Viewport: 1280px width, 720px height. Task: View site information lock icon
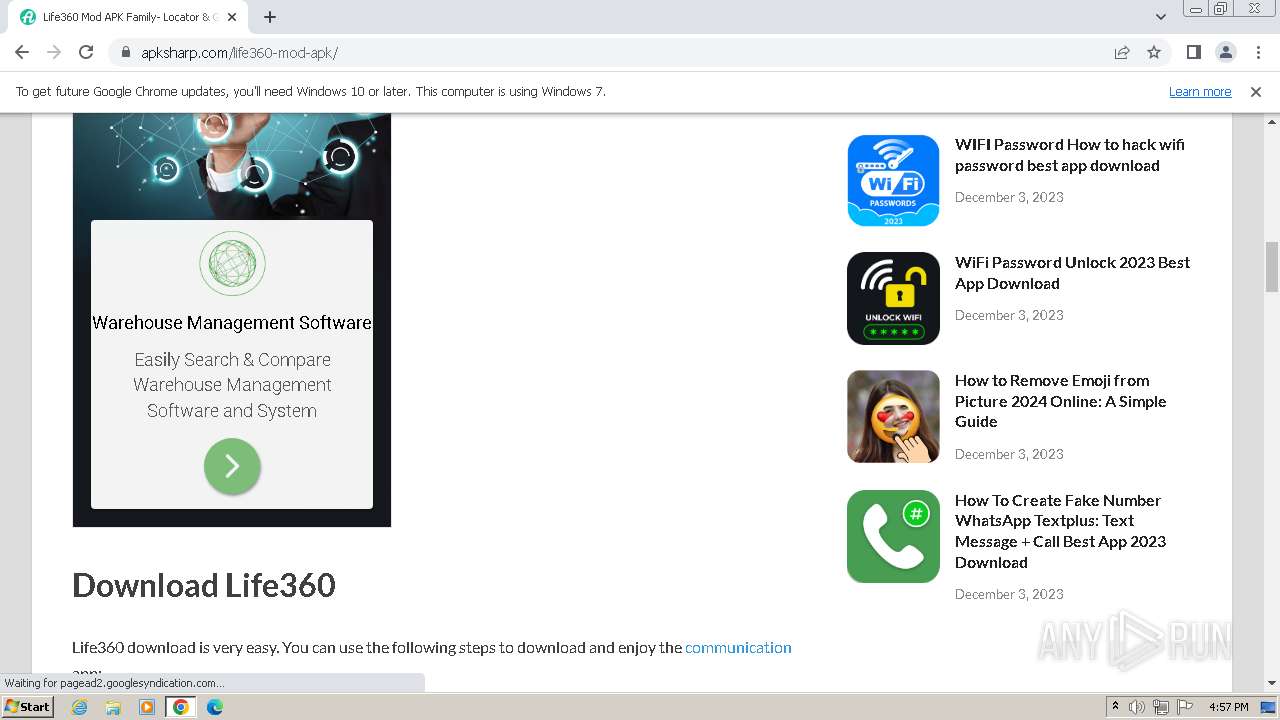pyautogui.click(x=126, y=52)
